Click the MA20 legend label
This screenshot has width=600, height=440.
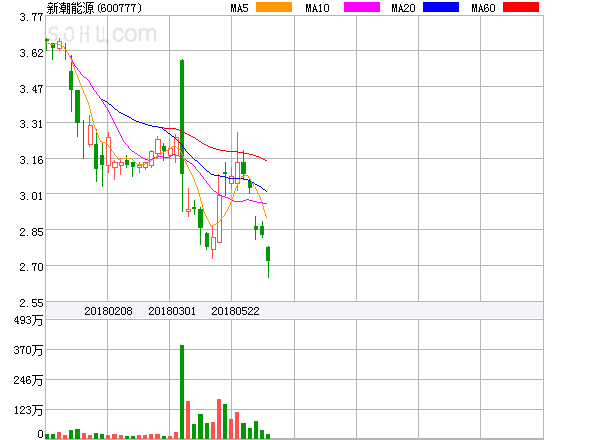click(x=403, y=8)
